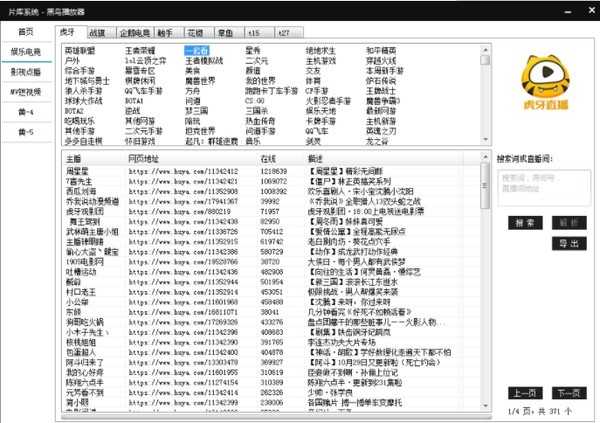Go to previous page with 上一页

(x=525, y=393)
